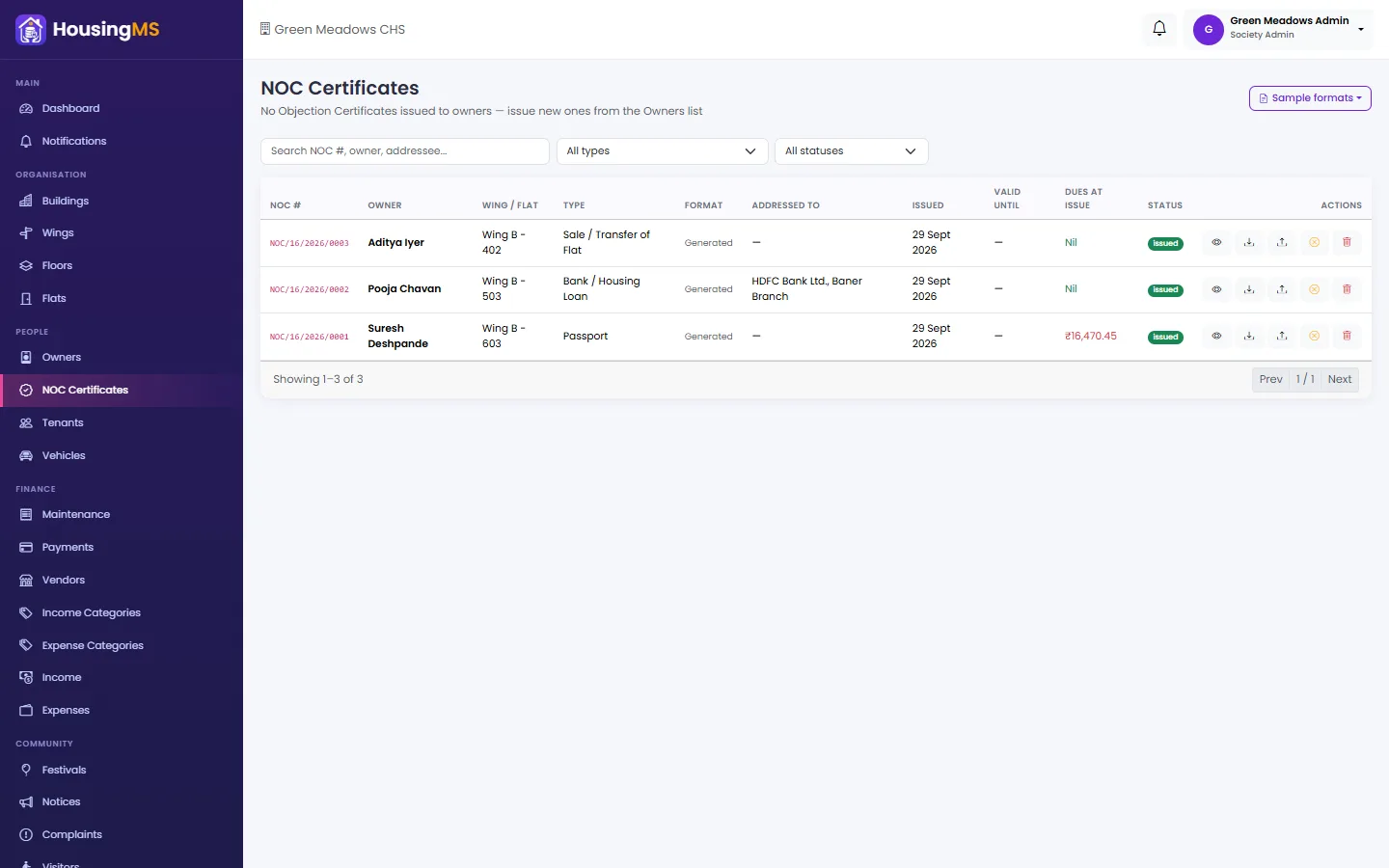This screenshot has width=1389, height=868.
Task: Open Festivals page
Action: pos(122,770)
